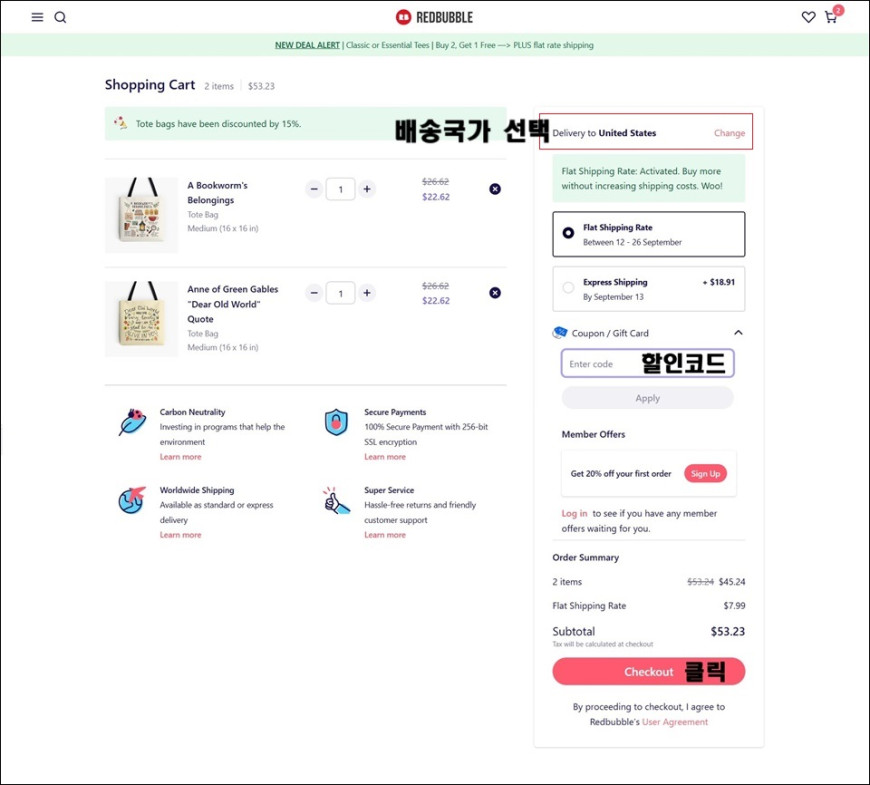Increase quantity of Anne of Green Gables bag
The width and height of the screenshot is (870, 785).
(367, 293)
